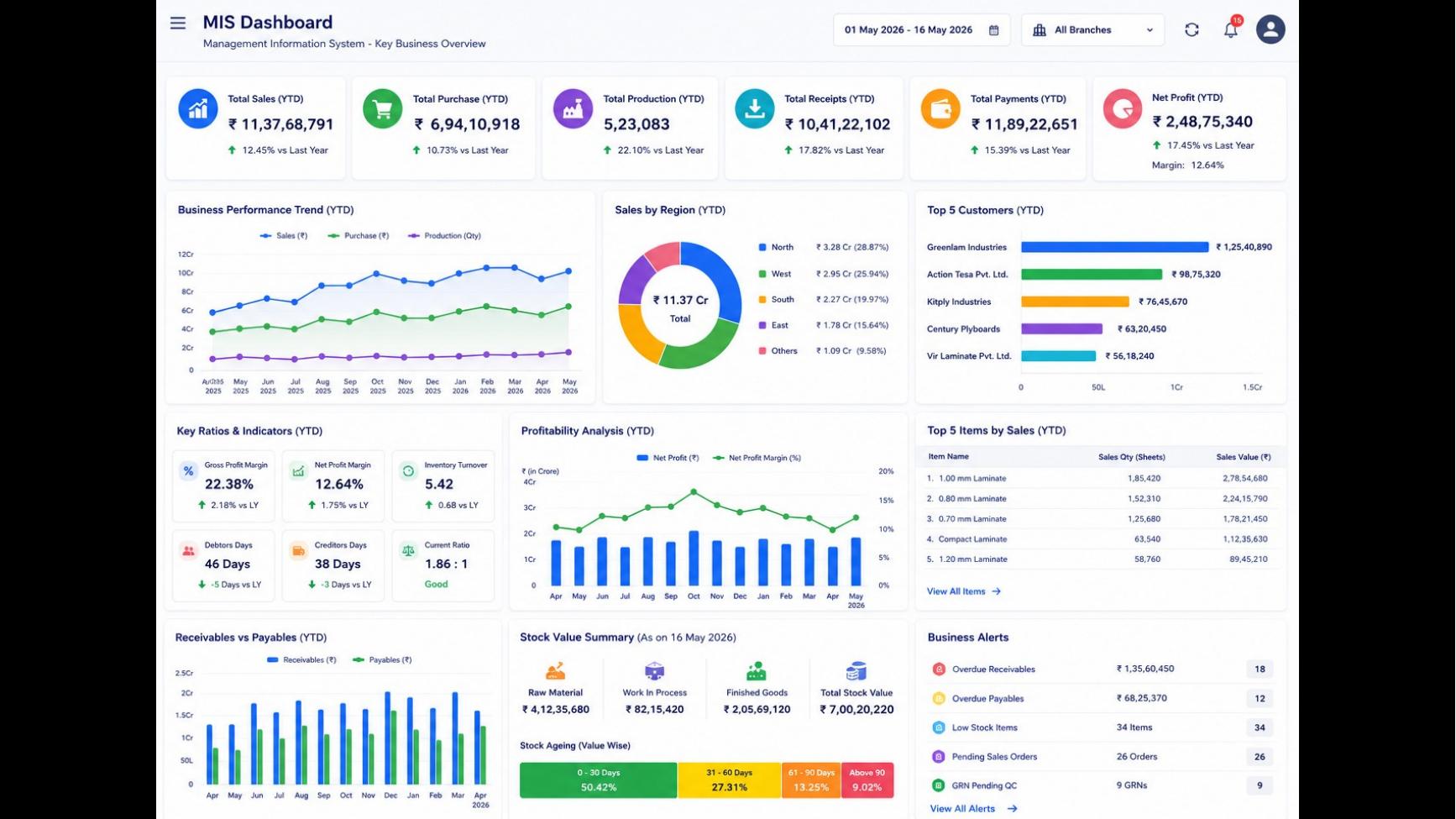Click the Inventory Turnover cycle icon
Image resolution: width=1456 pixels, height=819 pixels.
[408, 471]
